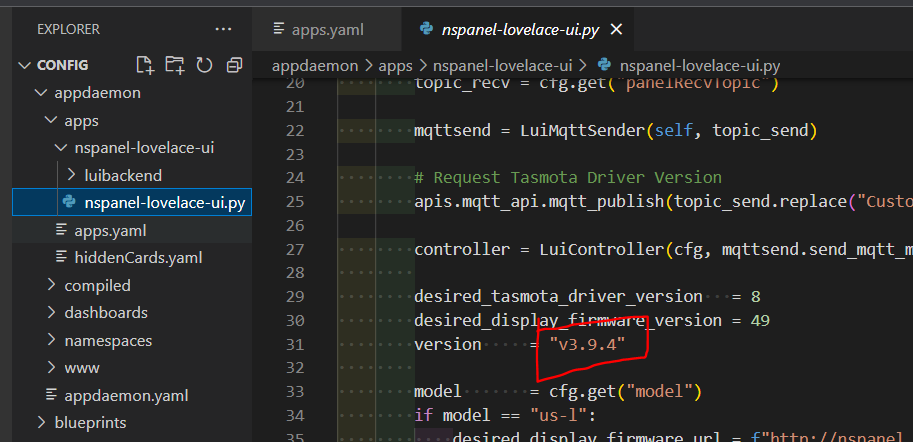This screenshot has width=913, height=442.
Task: Open Explorer more actions ellipsis menu
Action: (223, 29)
